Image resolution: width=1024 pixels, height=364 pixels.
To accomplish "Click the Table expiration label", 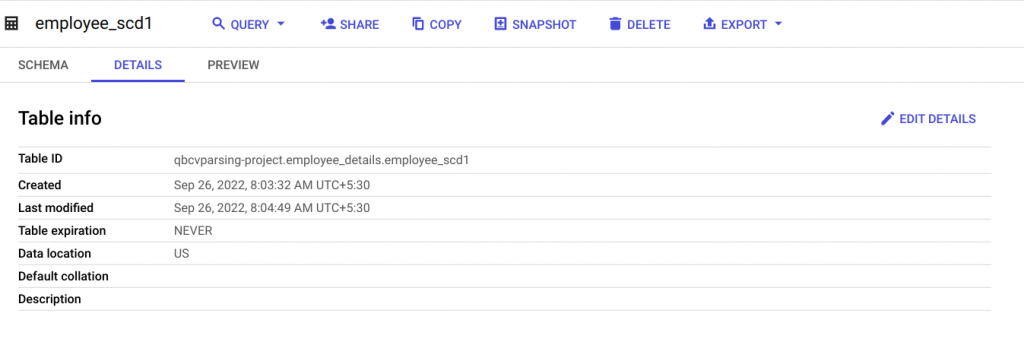I will [62, 231].
